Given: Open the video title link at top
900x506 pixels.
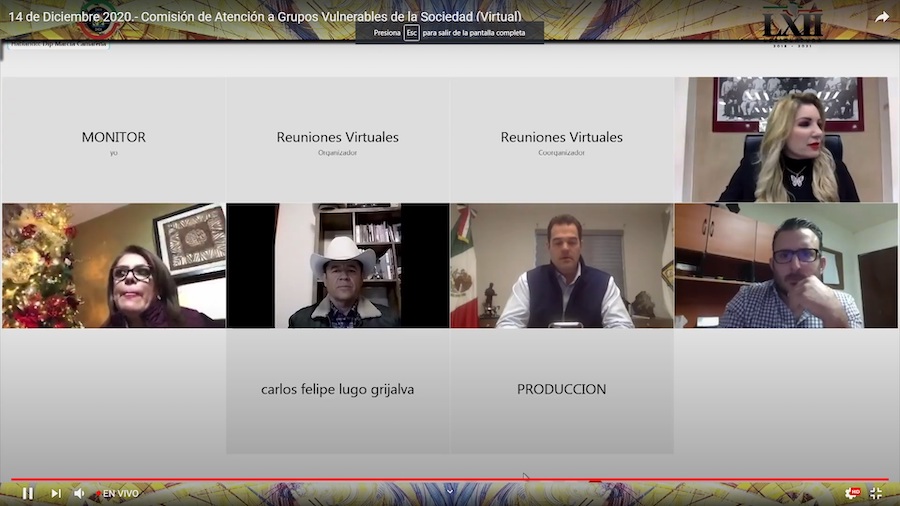Looking at the screenshot, I should pos(265,17).
